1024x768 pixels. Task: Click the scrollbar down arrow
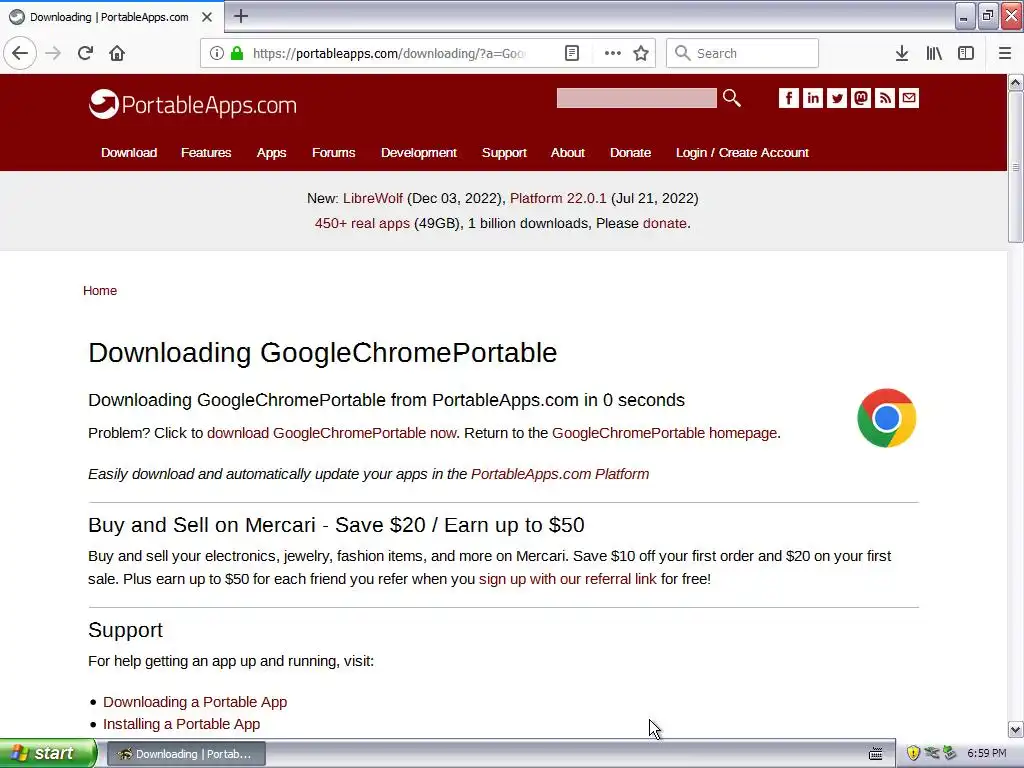tap(1015, 729)
